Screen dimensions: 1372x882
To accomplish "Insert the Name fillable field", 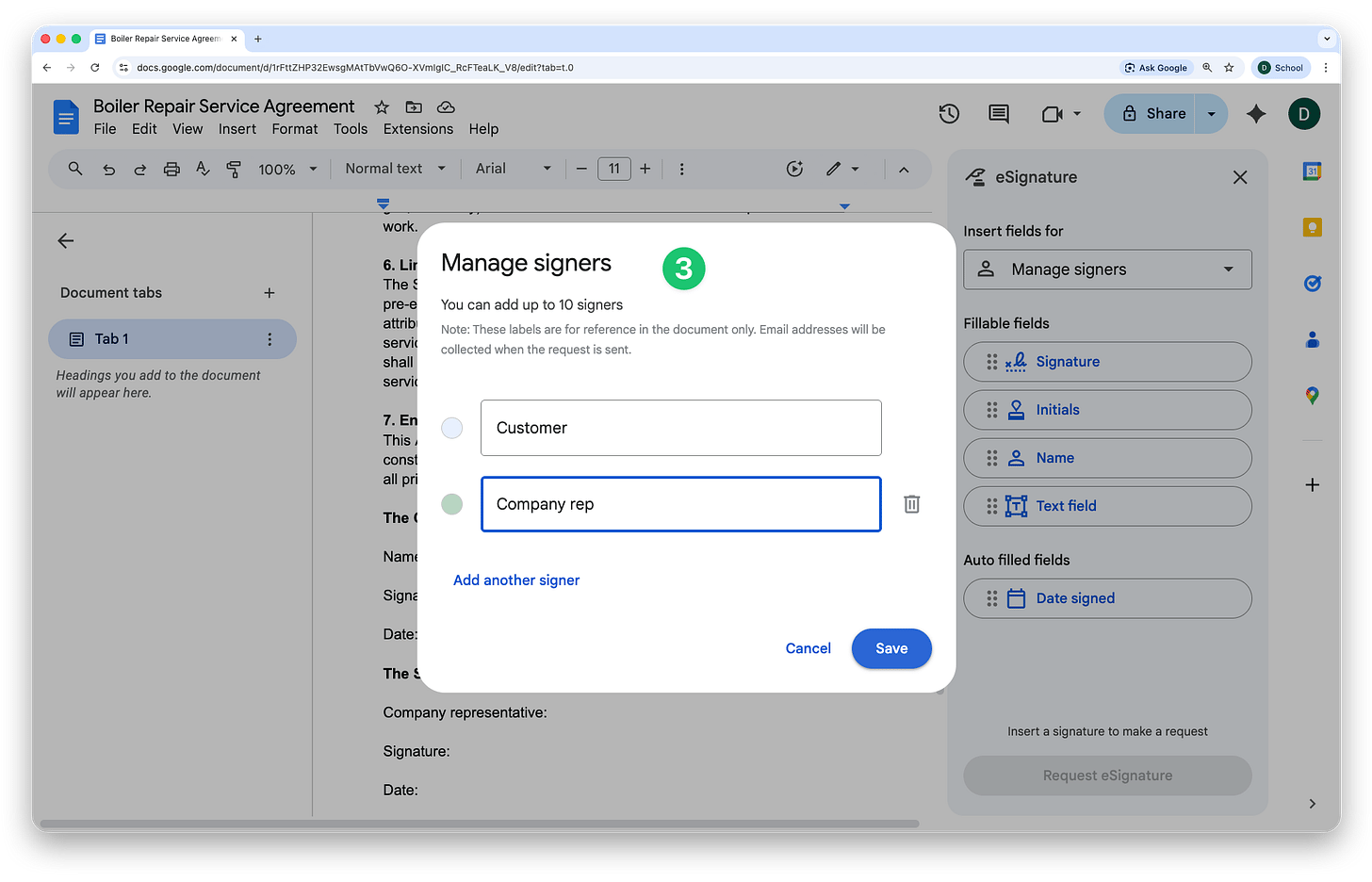I will [1107, 458].
